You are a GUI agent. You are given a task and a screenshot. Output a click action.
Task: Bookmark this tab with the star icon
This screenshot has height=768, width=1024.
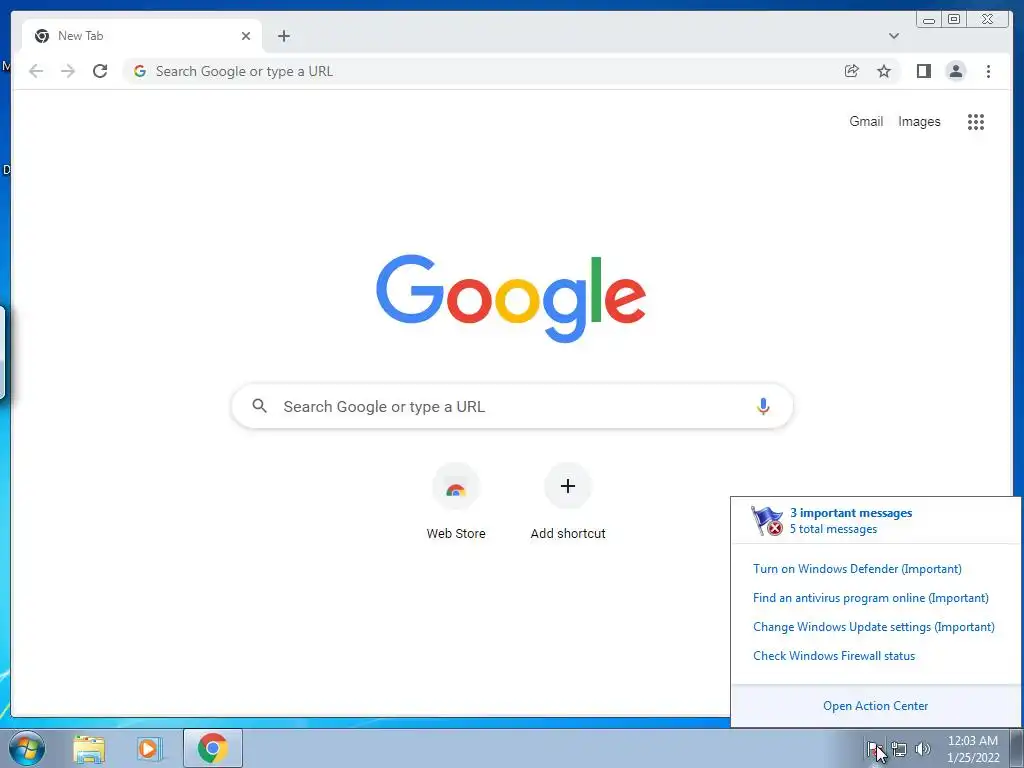[884, 71]
